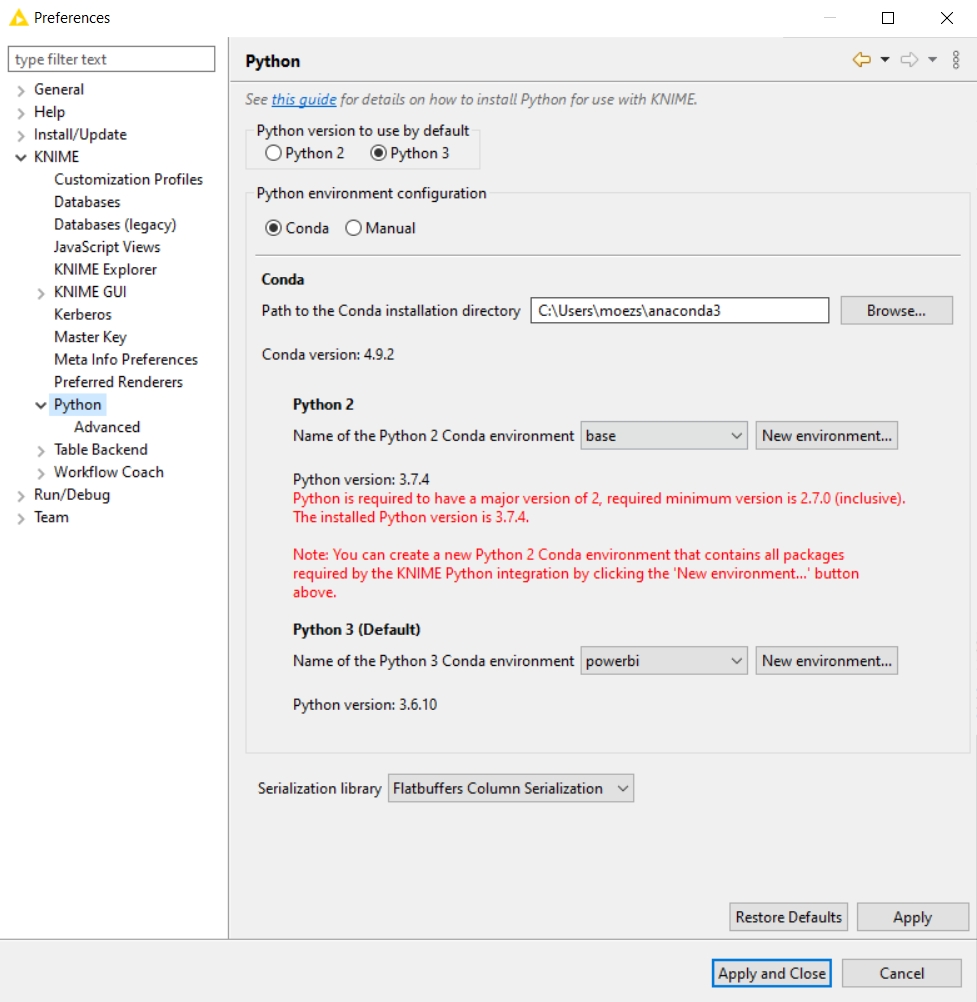The image size is (977, 1002).
Task: Open the back arrow history dropdown
Action: (885, 60)
